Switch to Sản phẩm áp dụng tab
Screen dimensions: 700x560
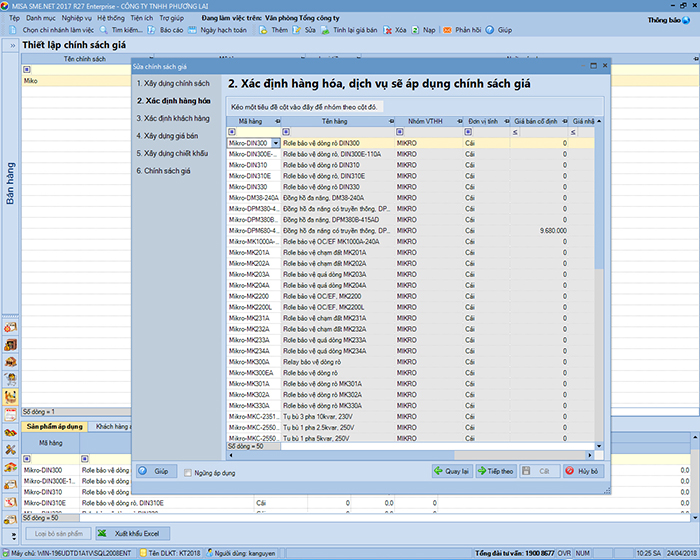[x=54, y=426]
